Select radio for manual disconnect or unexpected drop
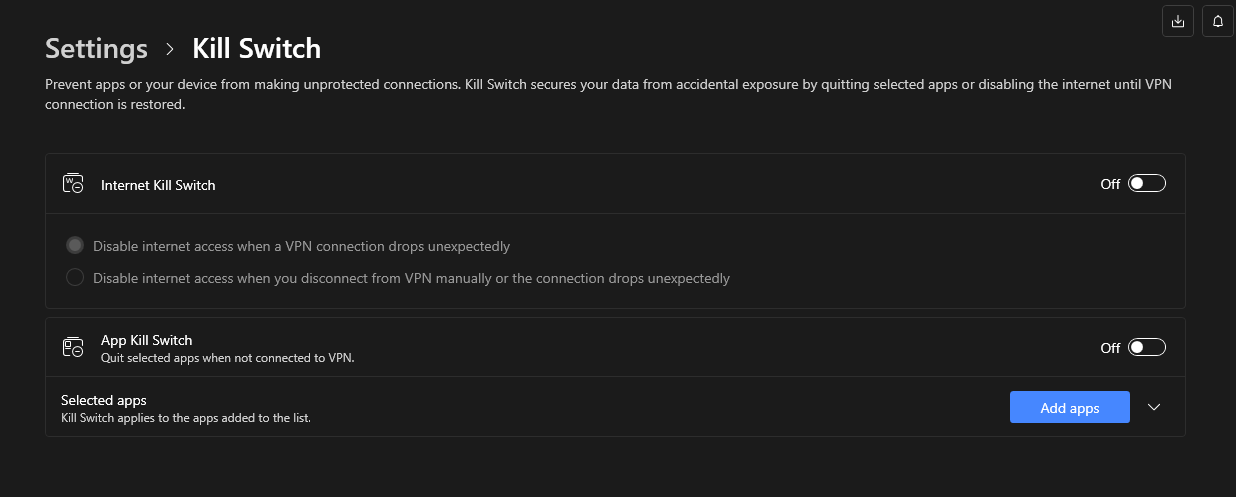Image resolution: width=1236 pixels, height=497 pixels. click(x=75, y=278)
